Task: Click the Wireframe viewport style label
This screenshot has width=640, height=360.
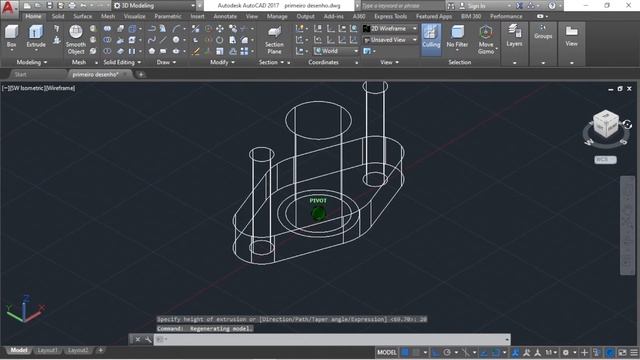Action: tap(60, 88)
